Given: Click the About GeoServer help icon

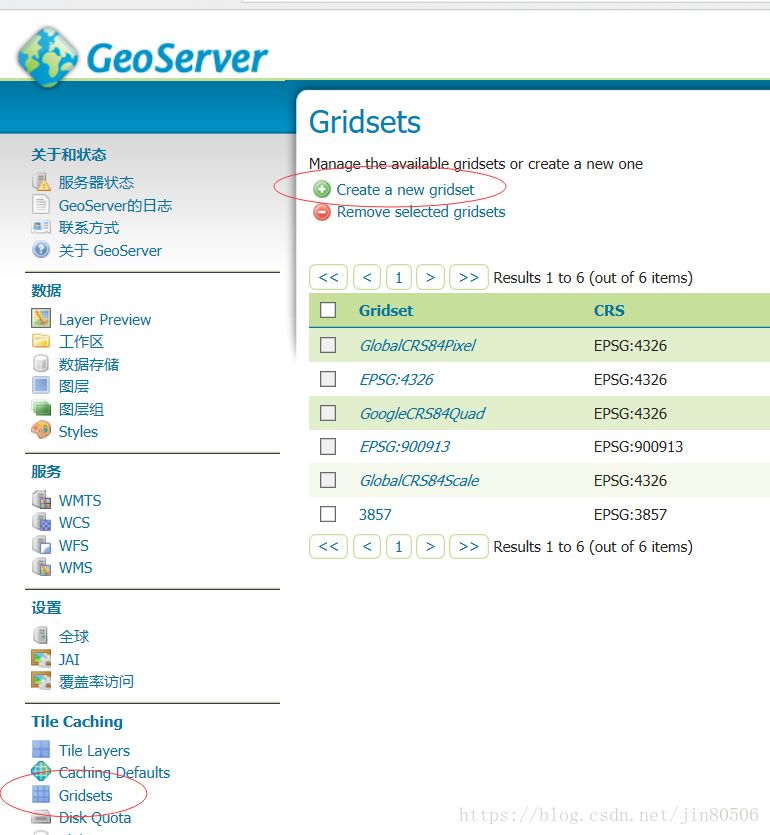Looking at the screenshot, I should point(41,249).
